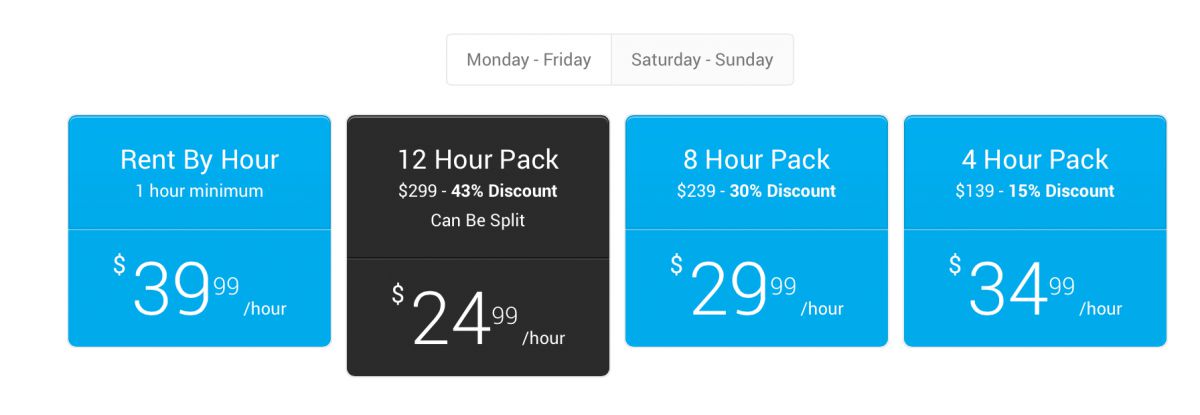Select the 4 Hour Pack heading
The image size is (1200, 415).
pos(1035,159)
